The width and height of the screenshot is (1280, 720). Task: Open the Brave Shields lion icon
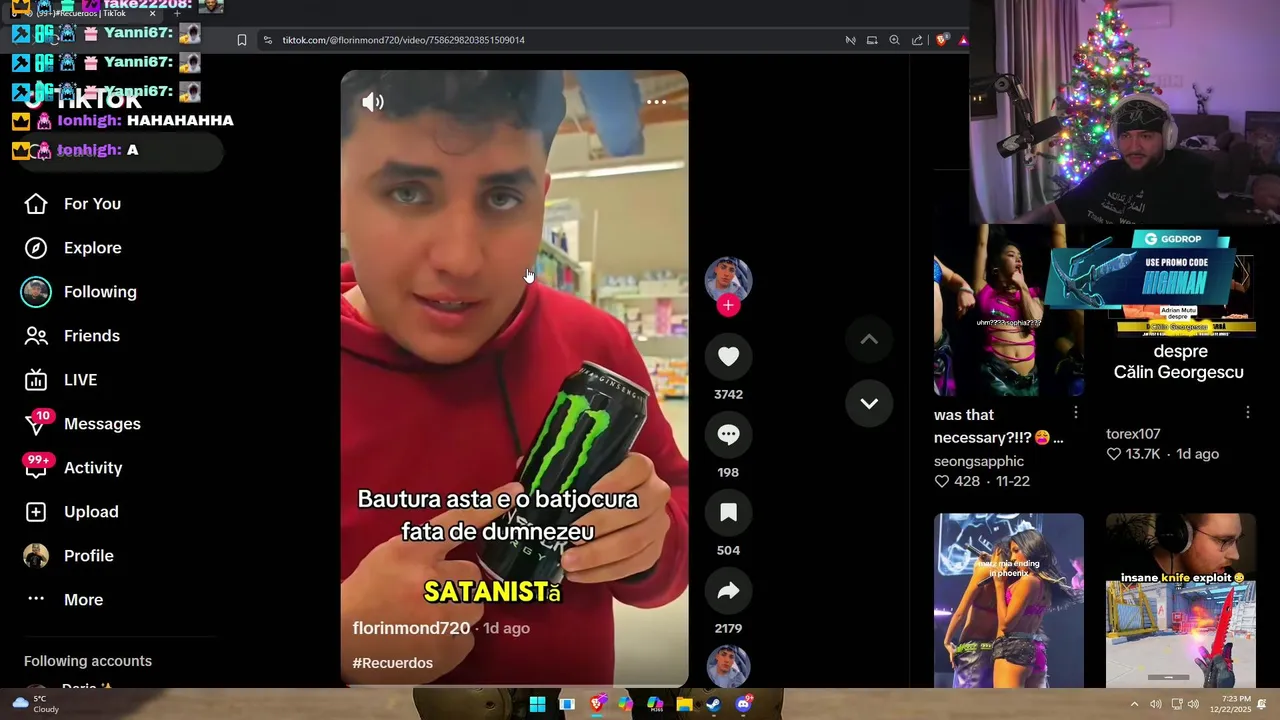[942, 40]
